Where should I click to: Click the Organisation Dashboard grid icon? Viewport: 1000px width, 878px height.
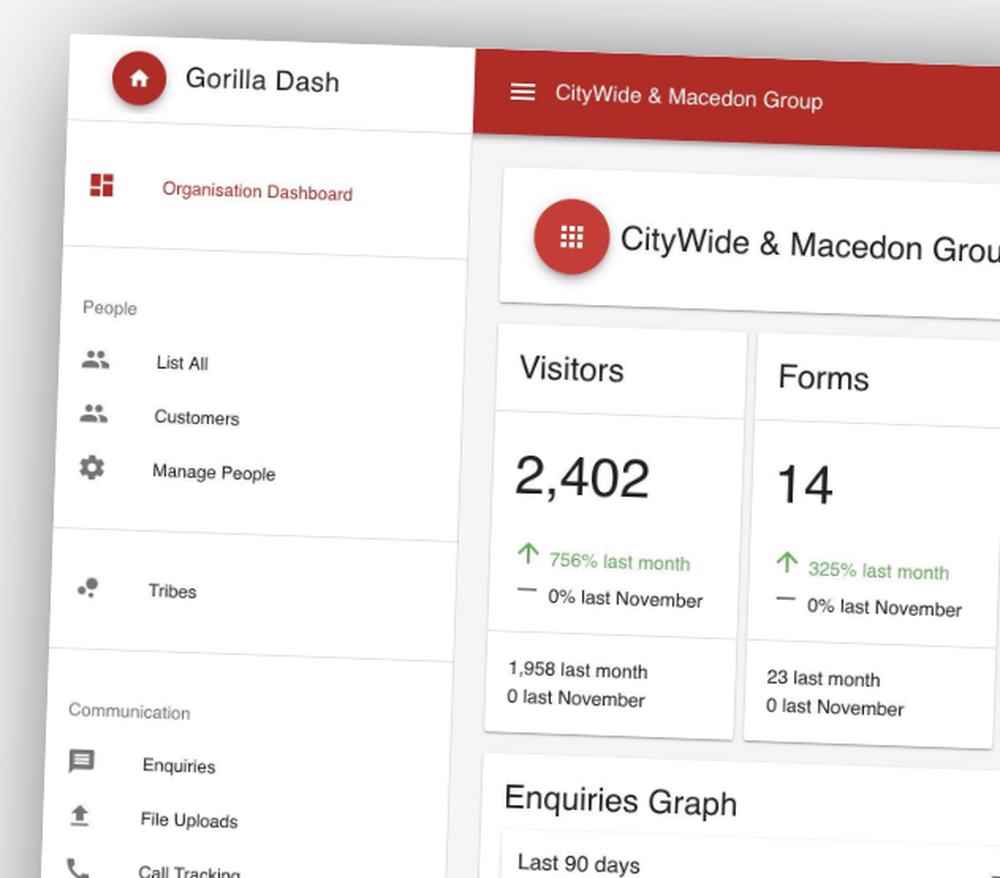click(x=101, y=185)
